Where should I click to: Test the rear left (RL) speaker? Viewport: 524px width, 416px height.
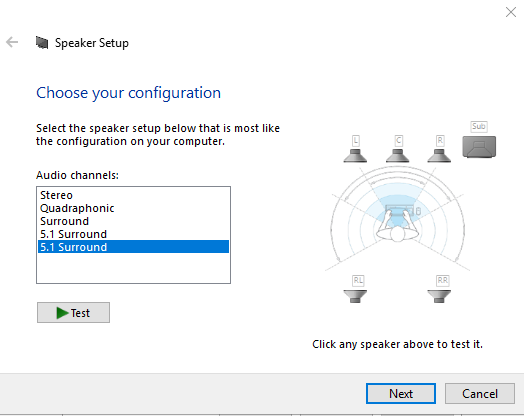coord(355,296)
